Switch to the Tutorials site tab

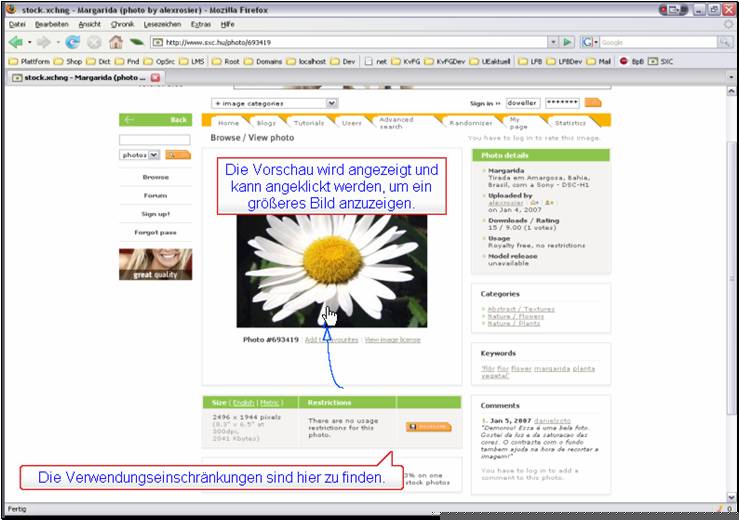(309, 123)
